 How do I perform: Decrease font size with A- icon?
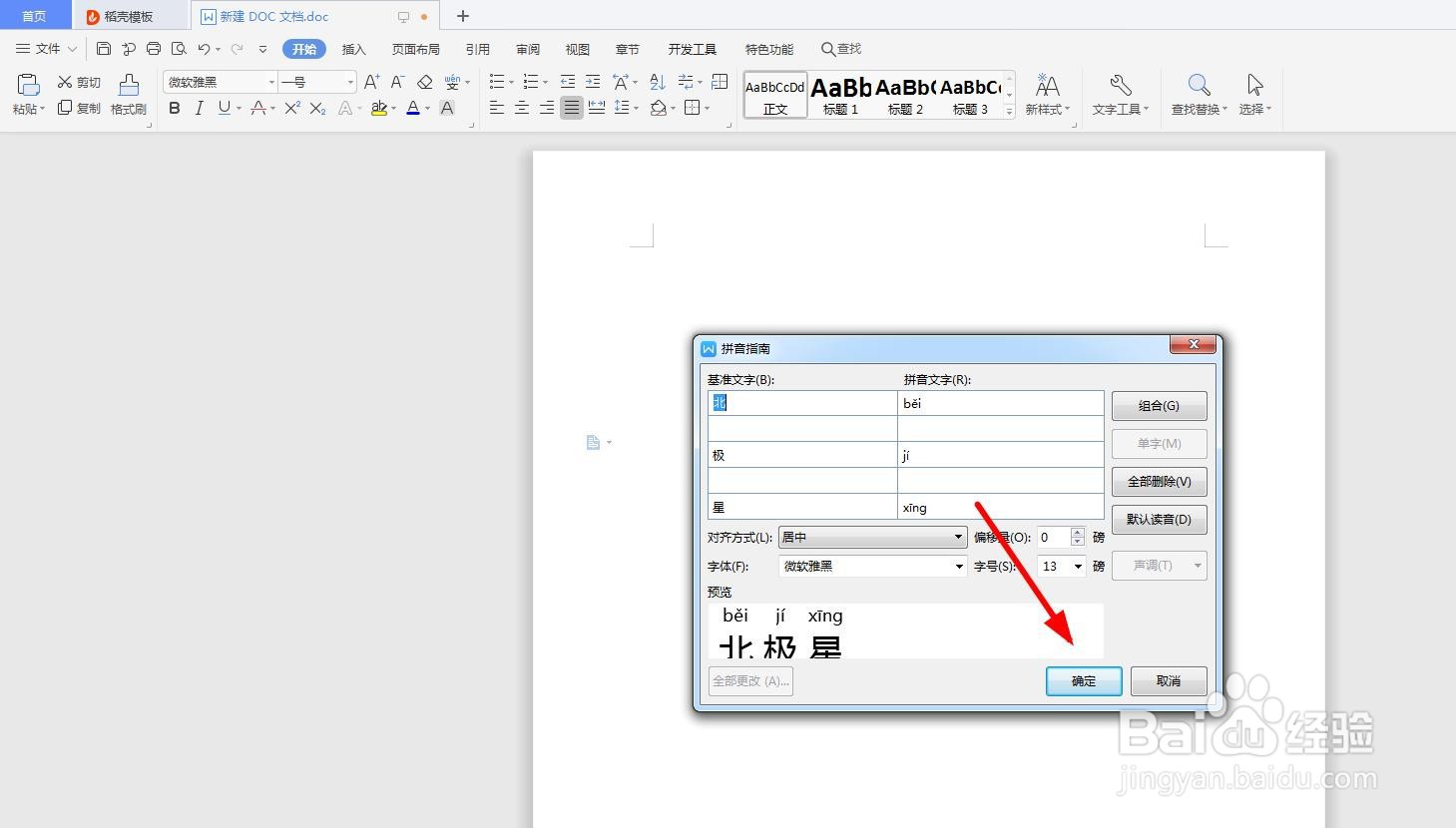397,82
